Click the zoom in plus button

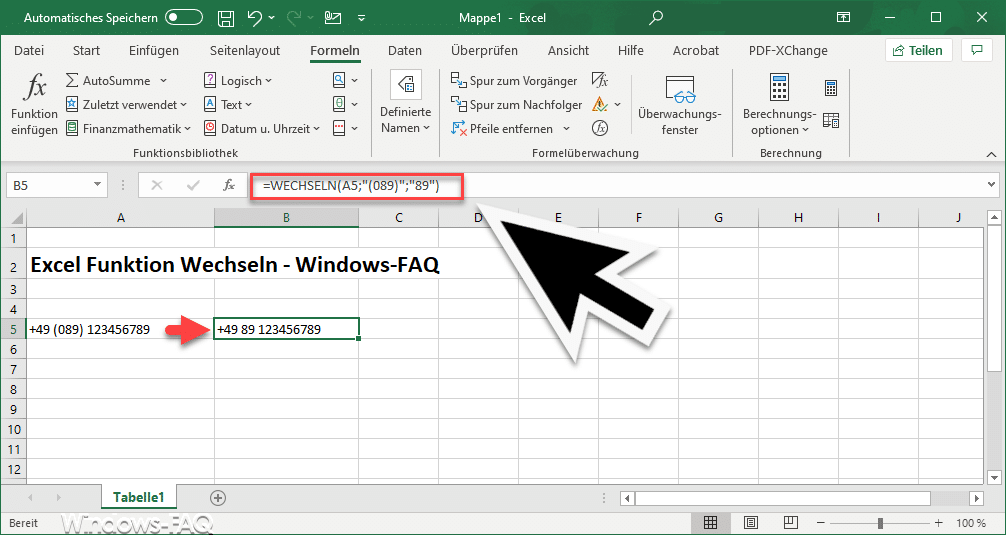pos(939,523)
